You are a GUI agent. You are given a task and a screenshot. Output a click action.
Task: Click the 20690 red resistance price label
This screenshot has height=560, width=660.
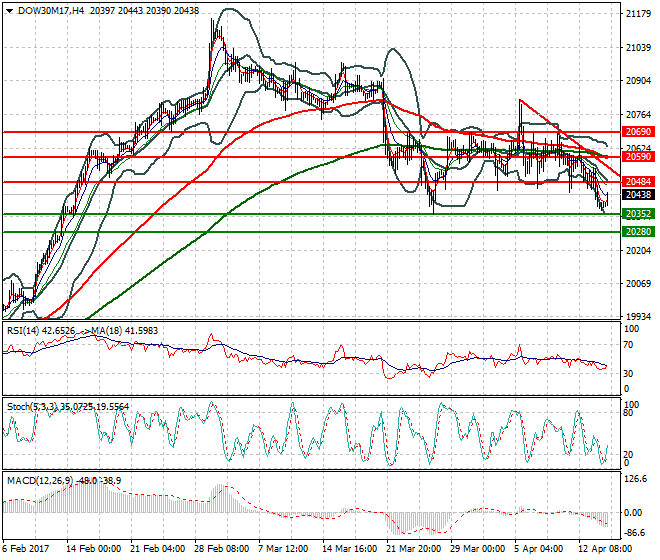click(638, 132)
